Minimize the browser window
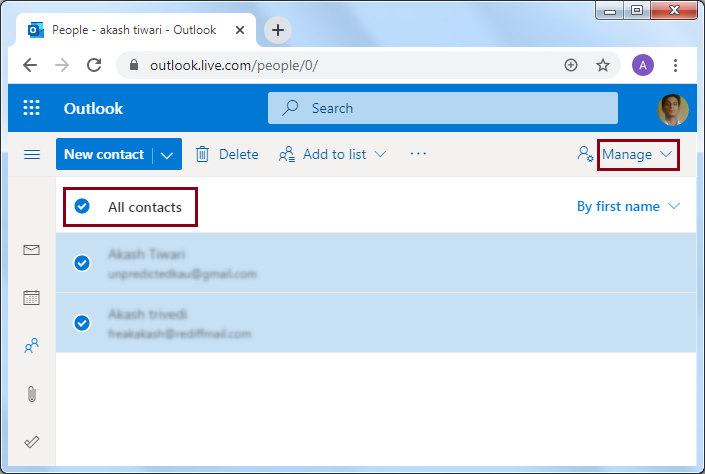The image size is (705, 474). pos(610,10)
